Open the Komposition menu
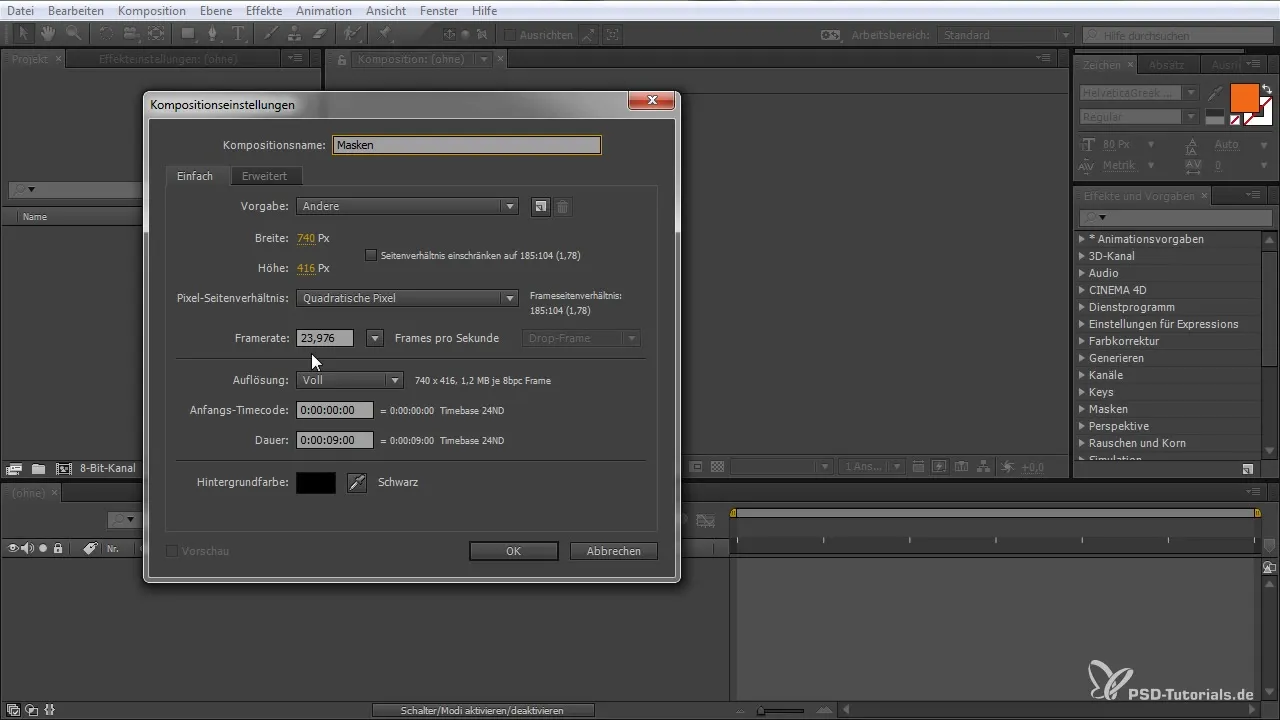 pyautogui.click(x=151, y=10)
